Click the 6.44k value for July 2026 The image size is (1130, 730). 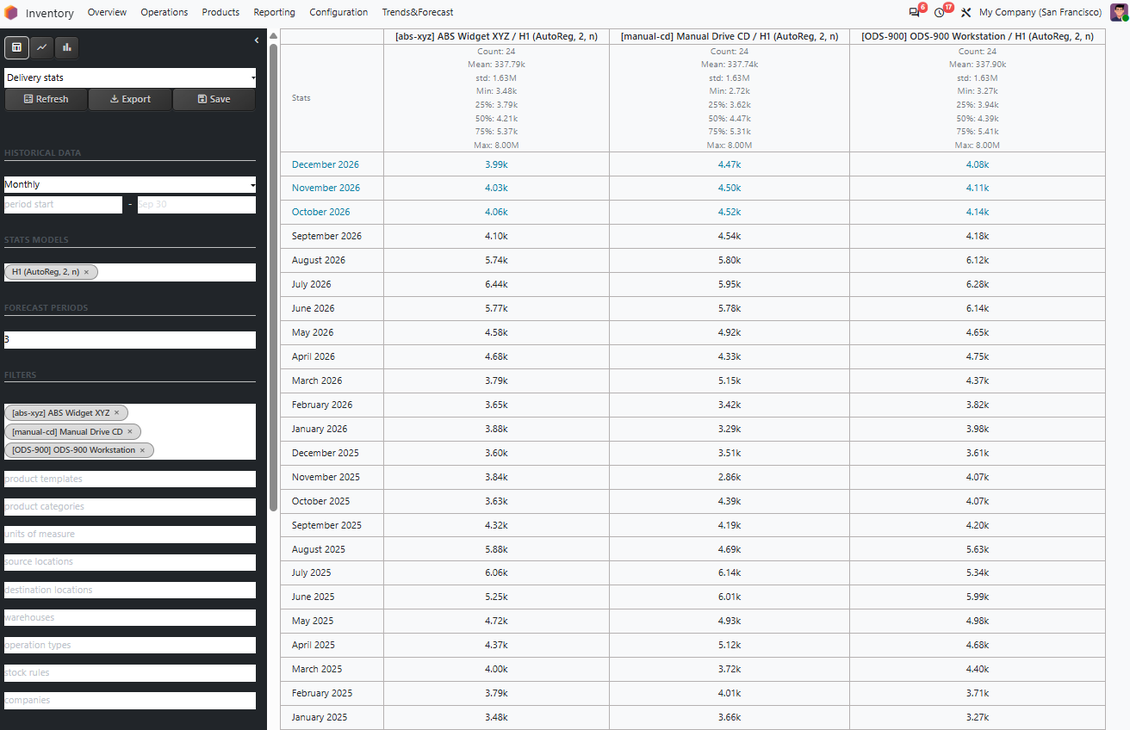(497, 285)
